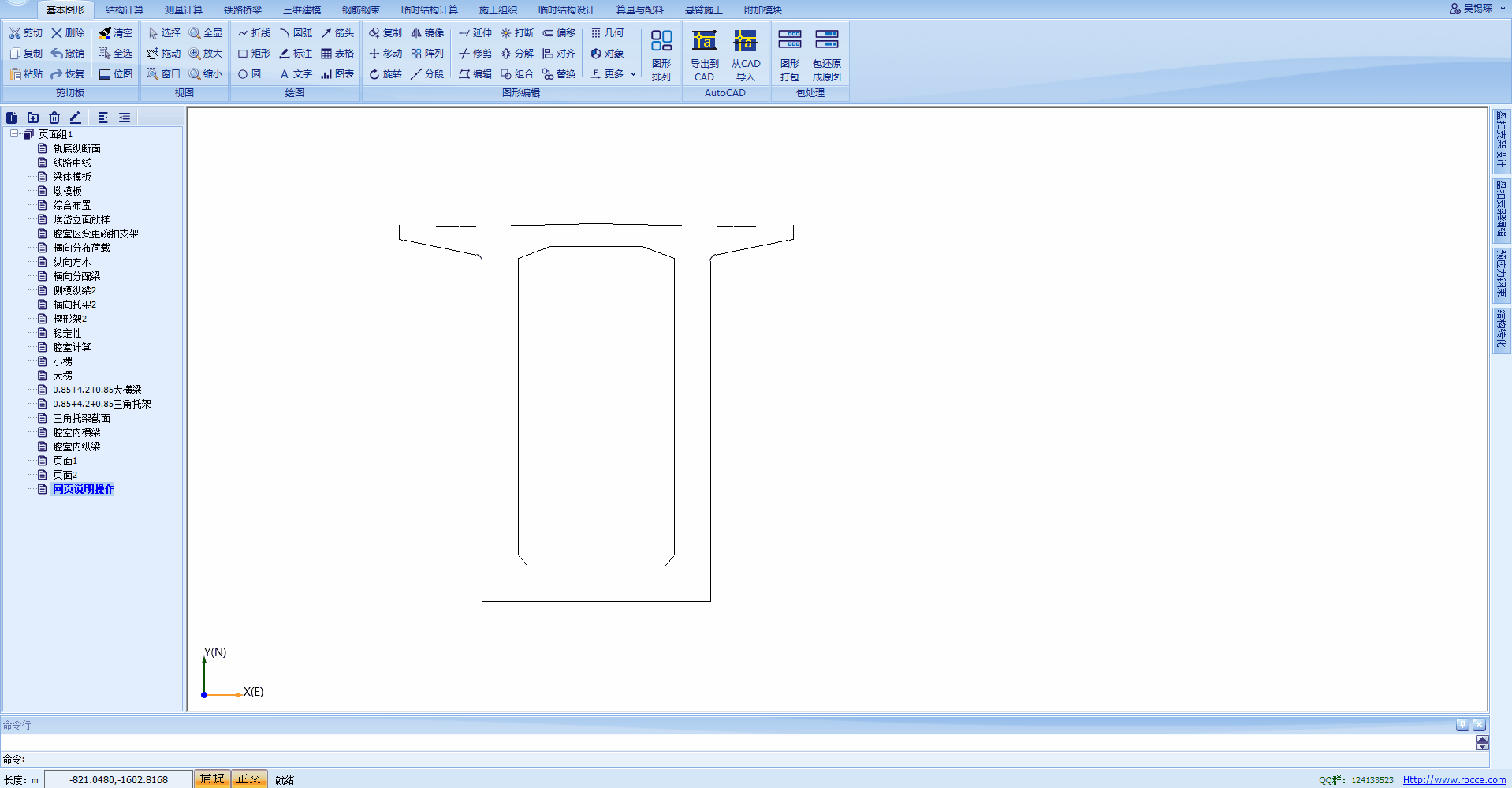This screenshot has width=1512, height=788.
Task: Click the new page icon in tree toolbar
Action: (12, 118)
